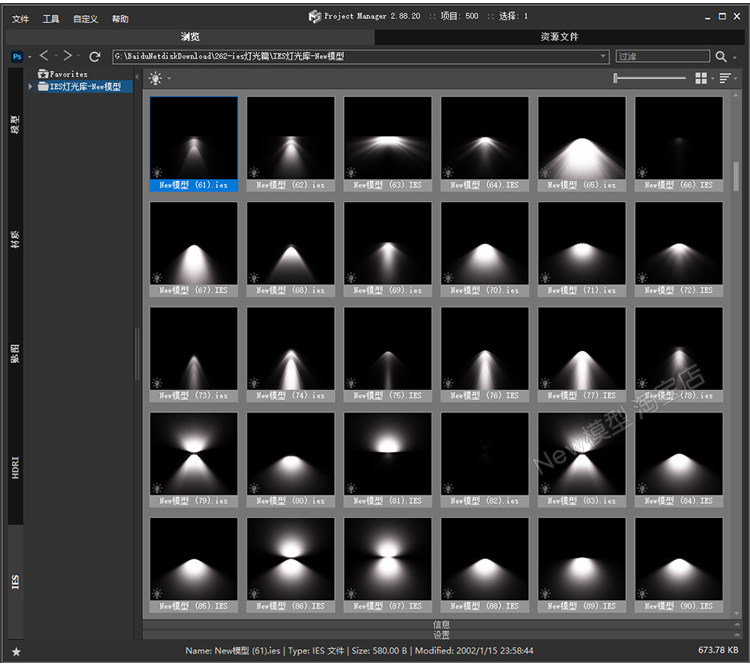Expand the 设置 panel bar
Image resolution: width=750 pixels, height=666 pixels.
tap(441, 635)
